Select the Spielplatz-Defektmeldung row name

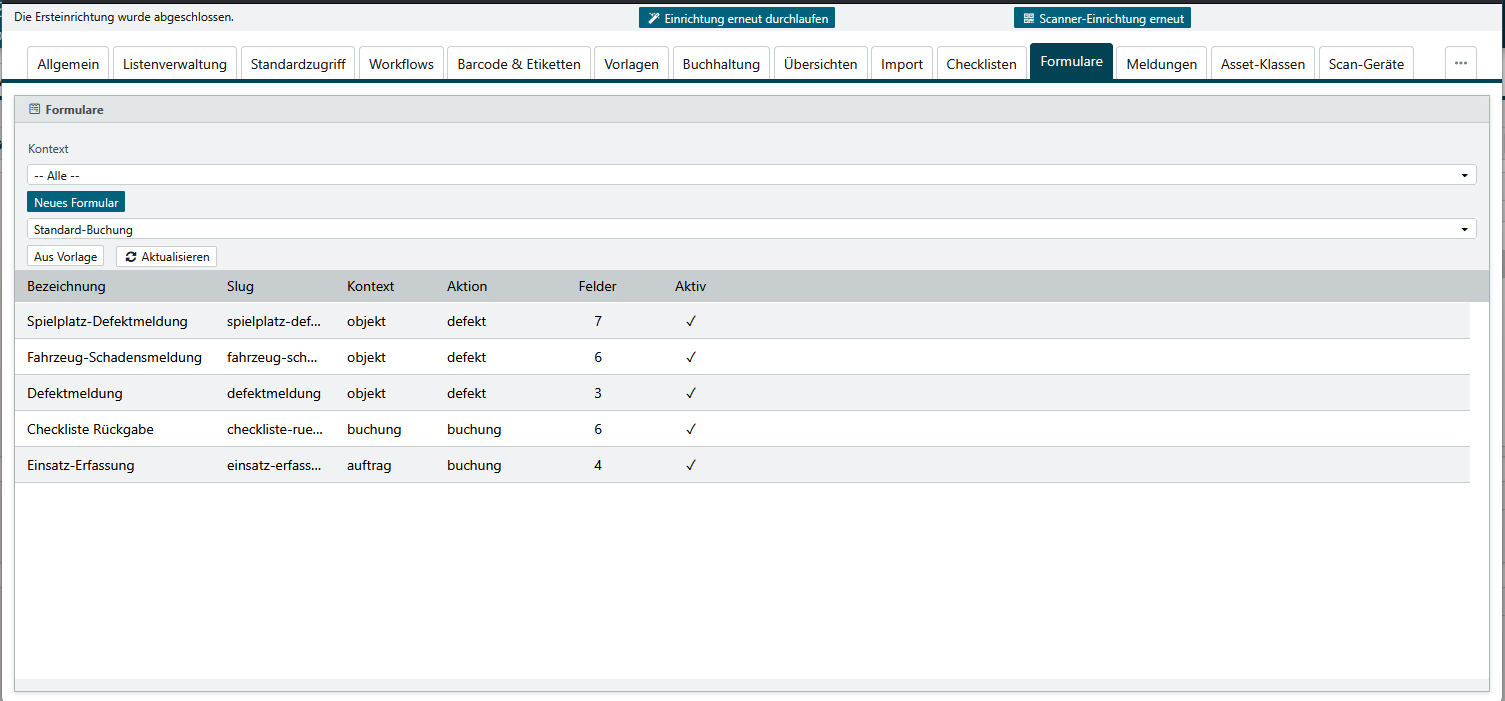(107, 321)
